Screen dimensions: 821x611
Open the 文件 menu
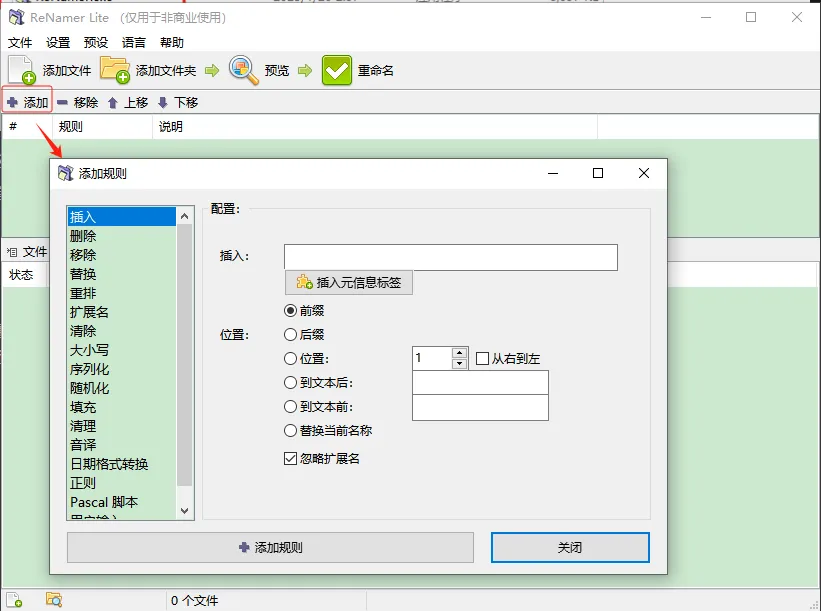pyautogui.click(x=20, y=42)
